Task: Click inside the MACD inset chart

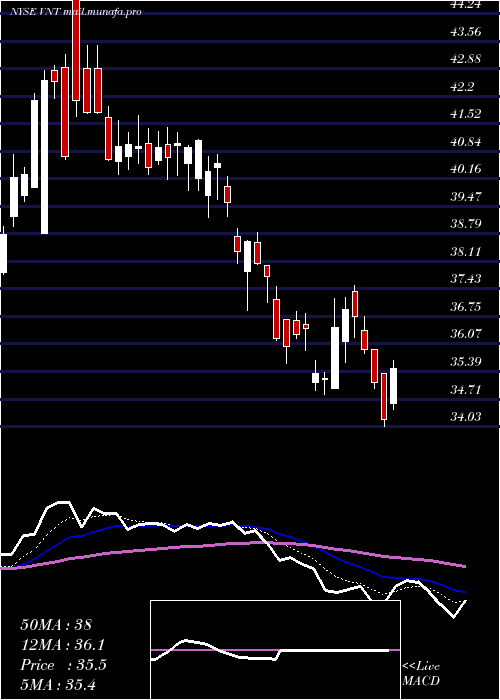Action: [x=275, y=650]
